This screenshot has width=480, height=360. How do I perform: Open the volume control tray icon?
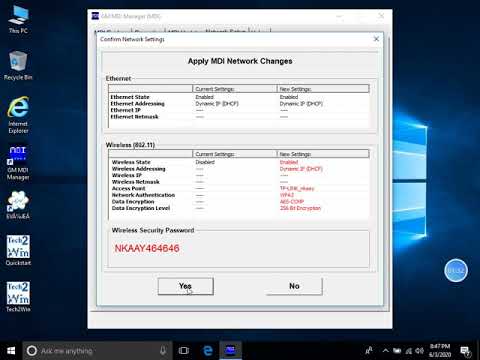point(420,351)
